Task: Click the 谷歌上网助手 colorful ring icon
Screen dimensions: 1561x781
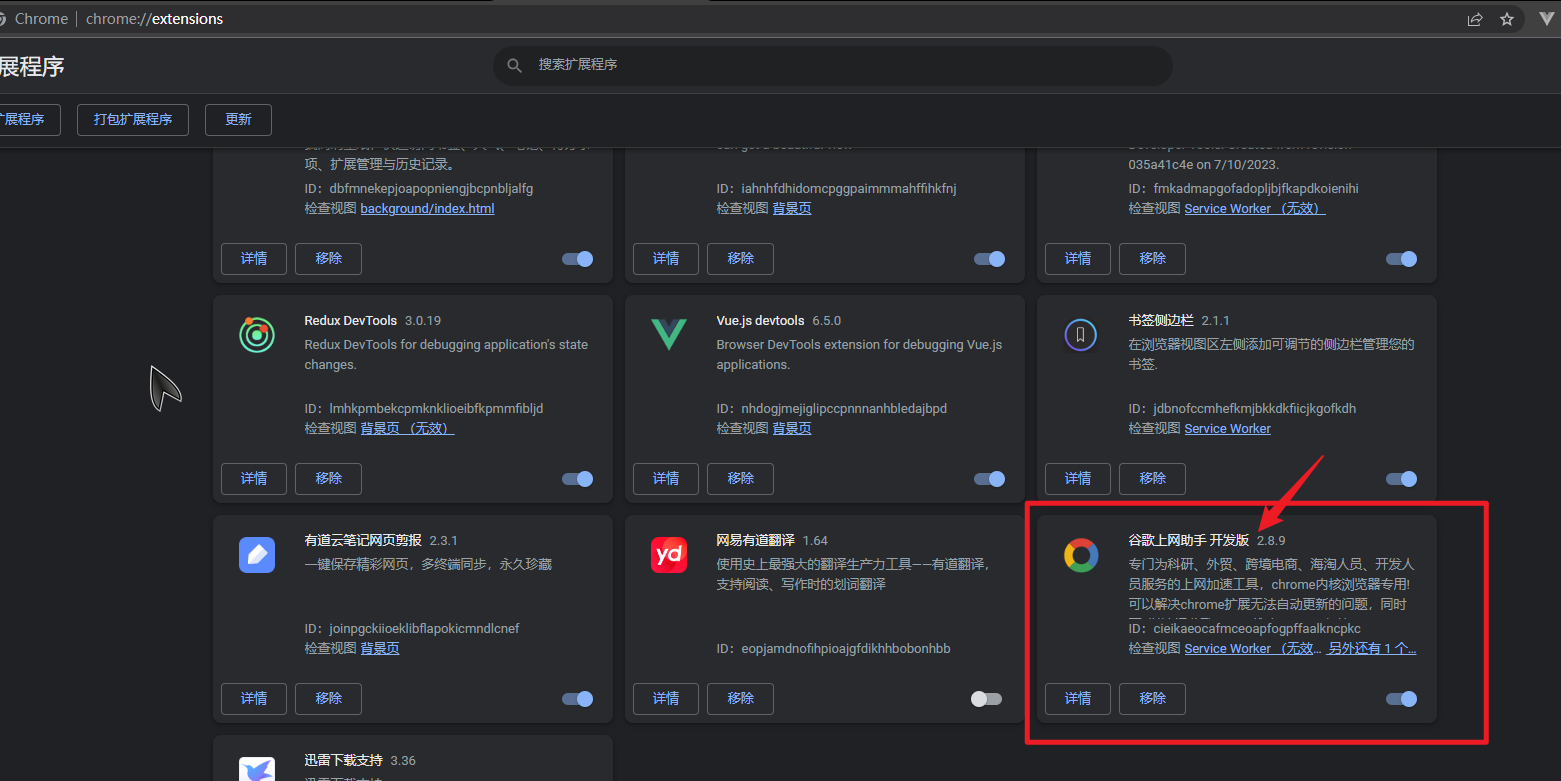Action: coord(1081,555)
